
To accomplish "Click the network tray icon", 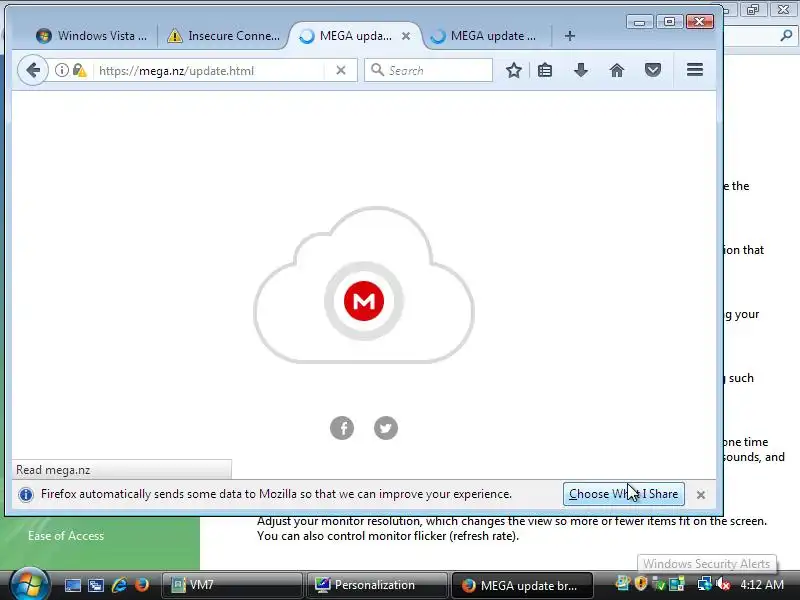I will pos(705,584).
